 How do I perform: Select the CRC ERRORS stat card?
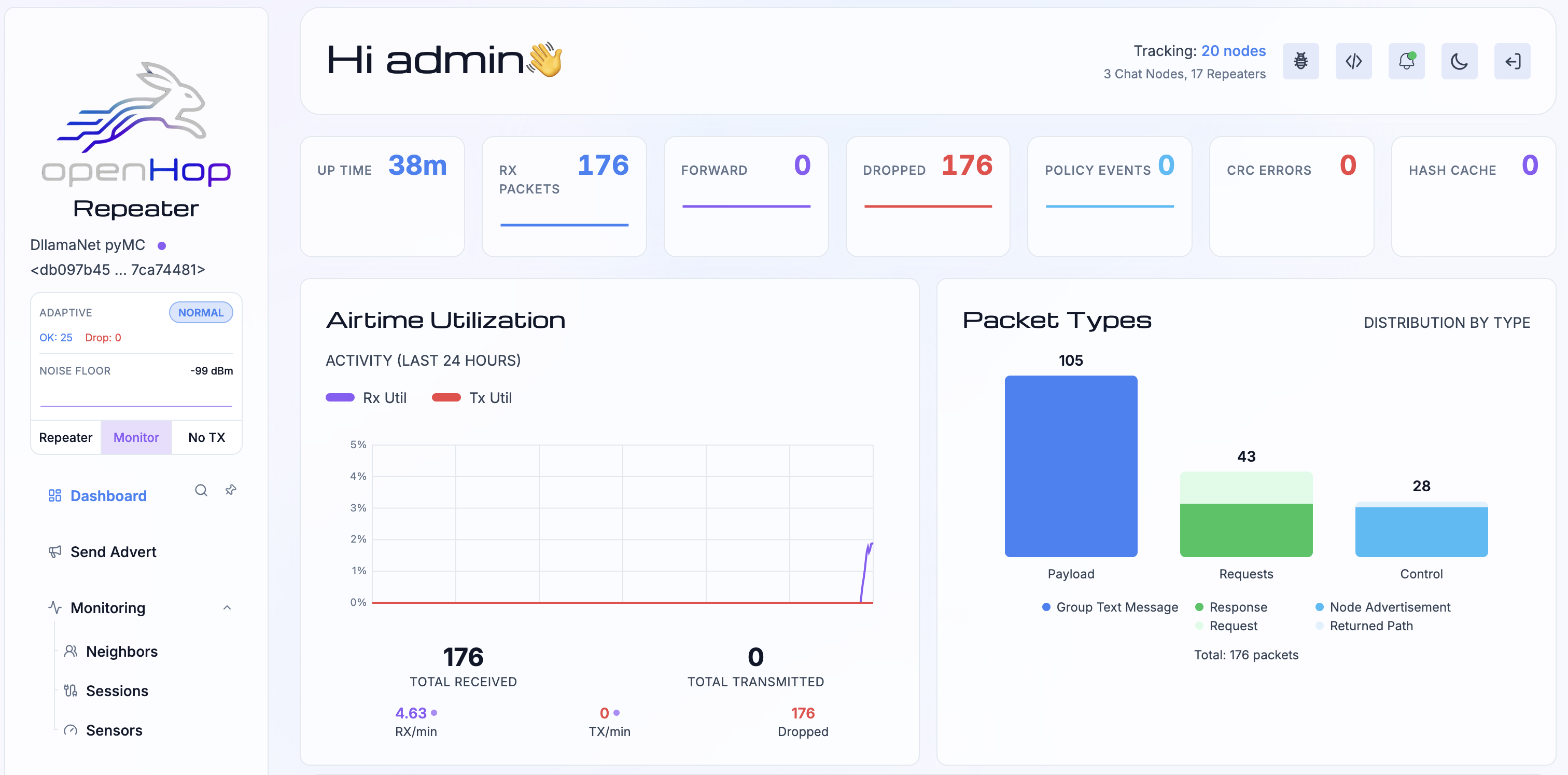[x=1292, y=196]
